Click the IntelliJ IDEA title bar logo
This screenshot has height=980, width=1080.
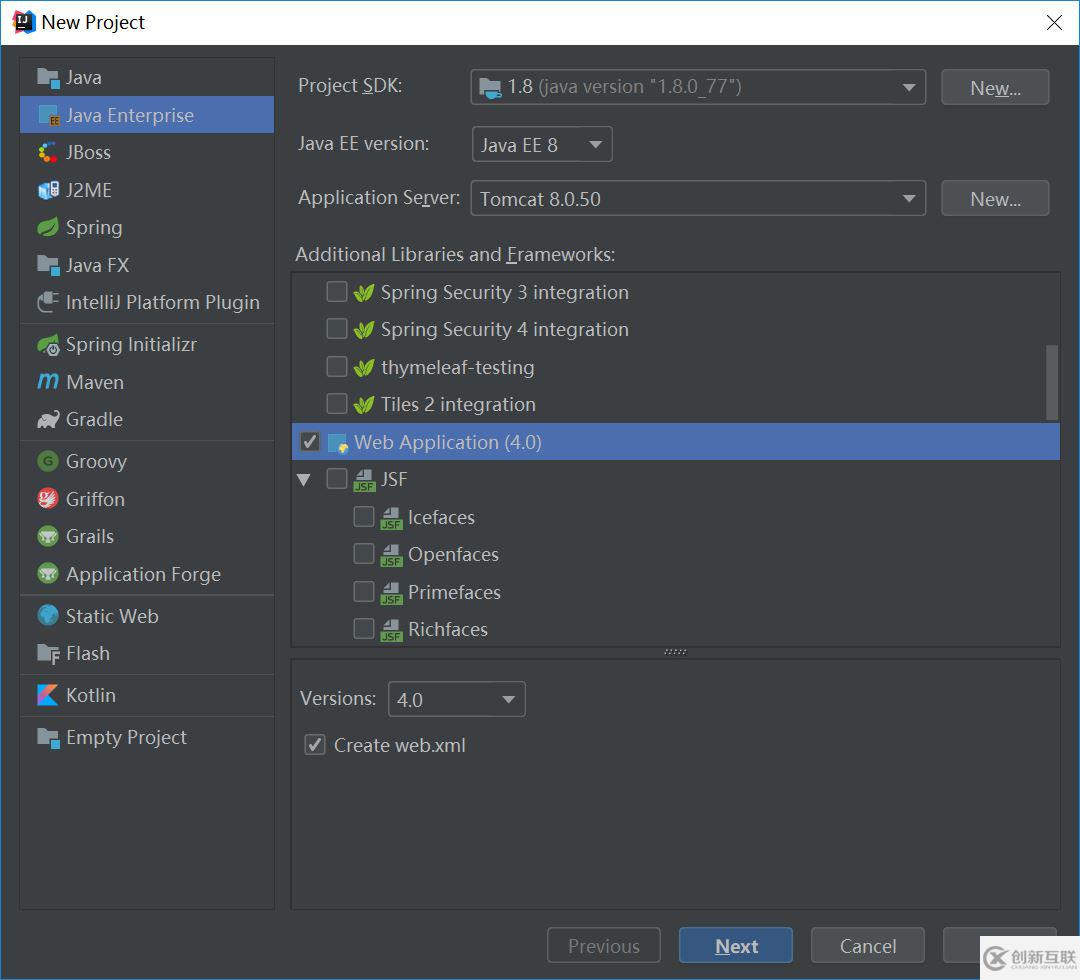point(23,22)
